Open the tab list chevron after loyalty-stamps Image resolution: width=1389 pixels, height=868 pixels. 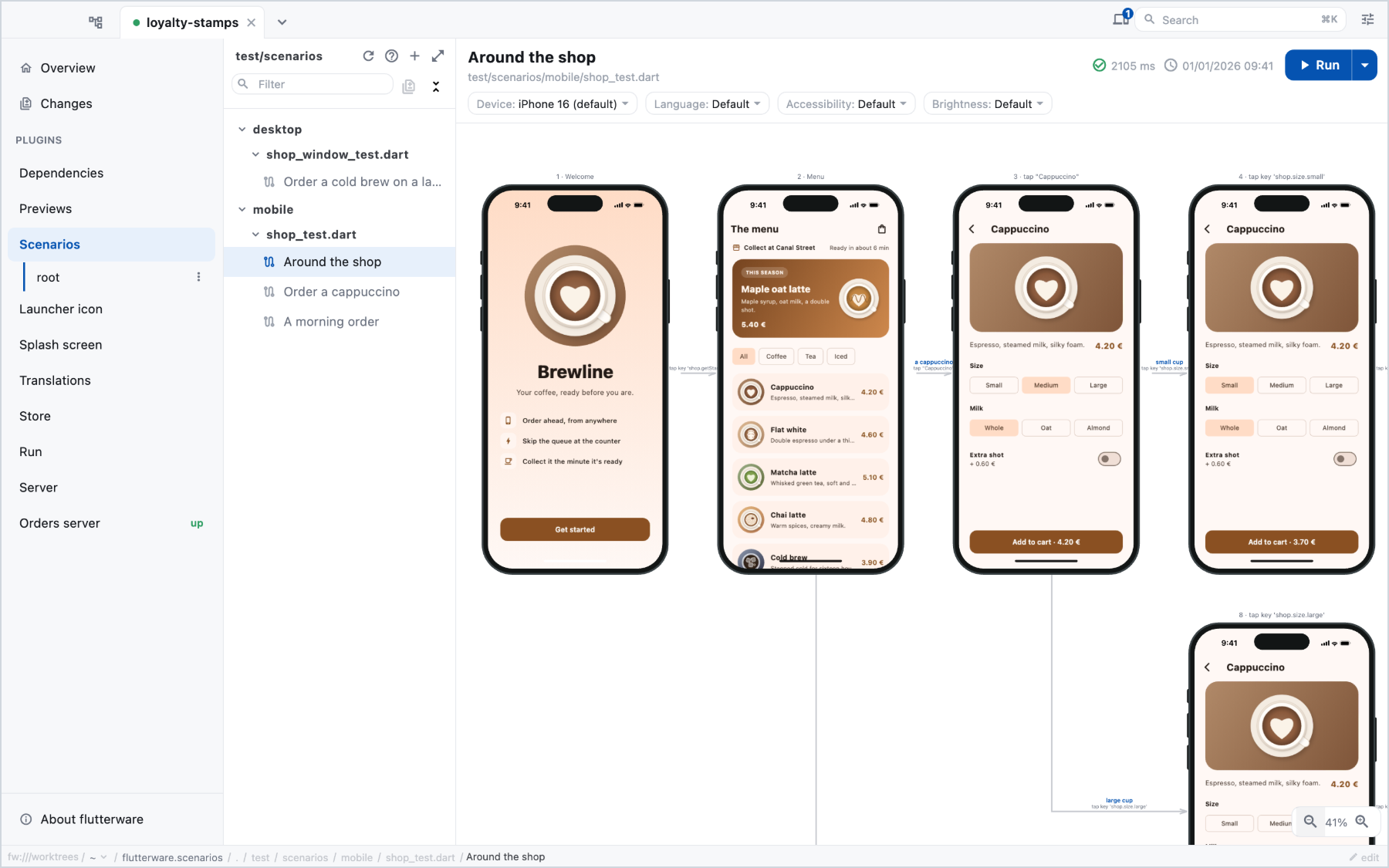[x=282, y=22]
